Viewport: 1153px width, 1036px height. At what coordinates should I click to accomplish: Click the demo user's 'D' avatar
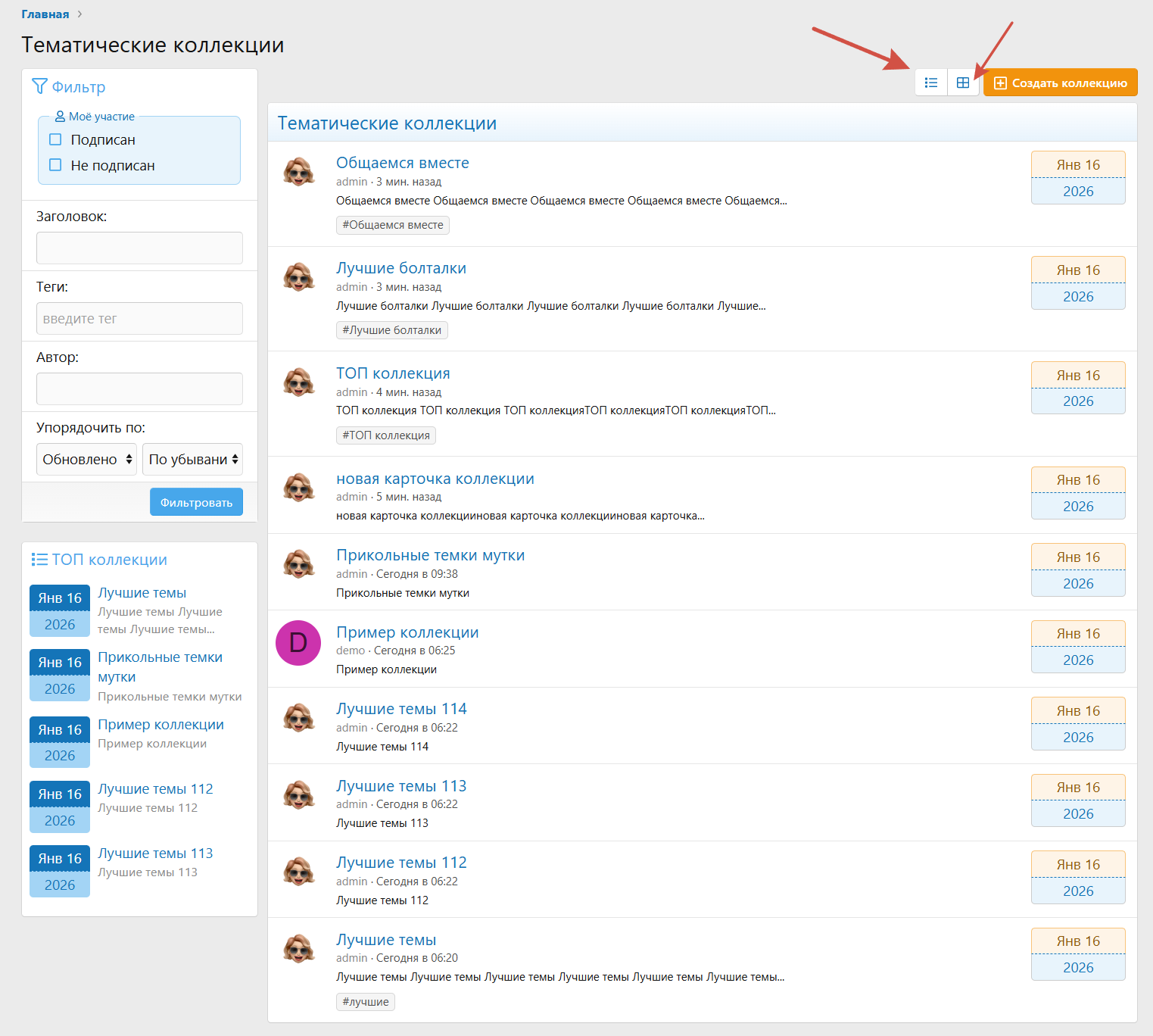(298, 643)
